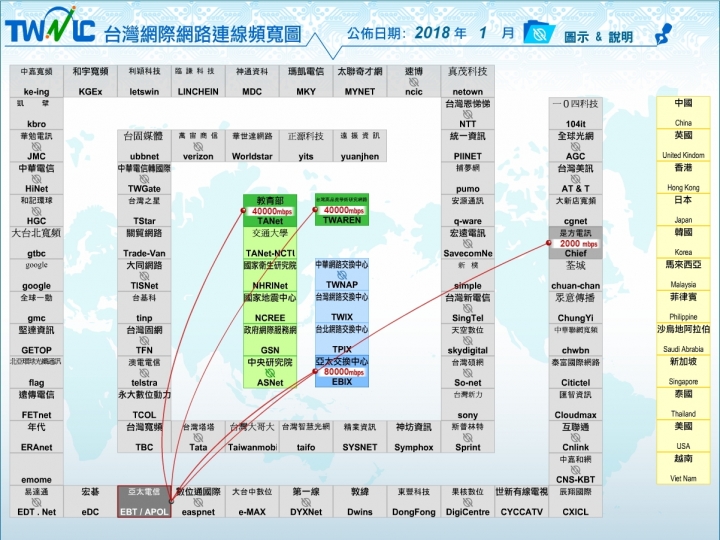Click the IPv6 icon in TWGate tile

[x=144, y=179]
